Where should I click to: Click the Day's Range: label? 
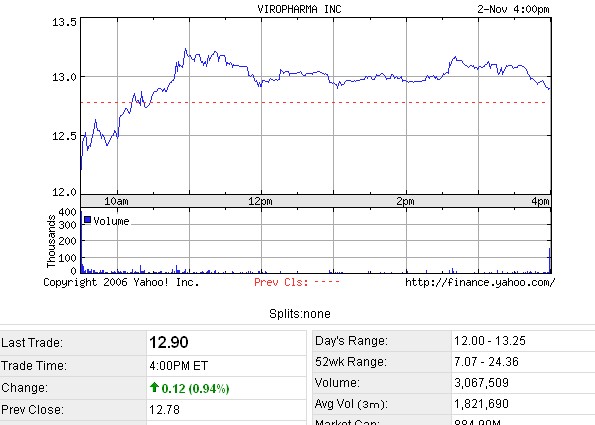coord(351,341)
